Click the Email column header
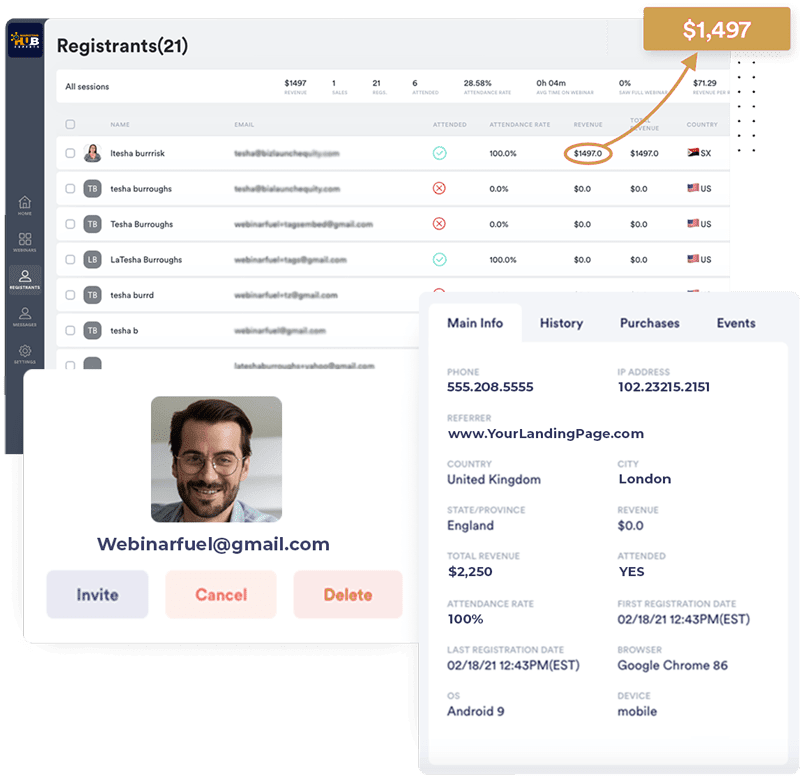The height and width of the screenshot is (780, 800). 244,124
